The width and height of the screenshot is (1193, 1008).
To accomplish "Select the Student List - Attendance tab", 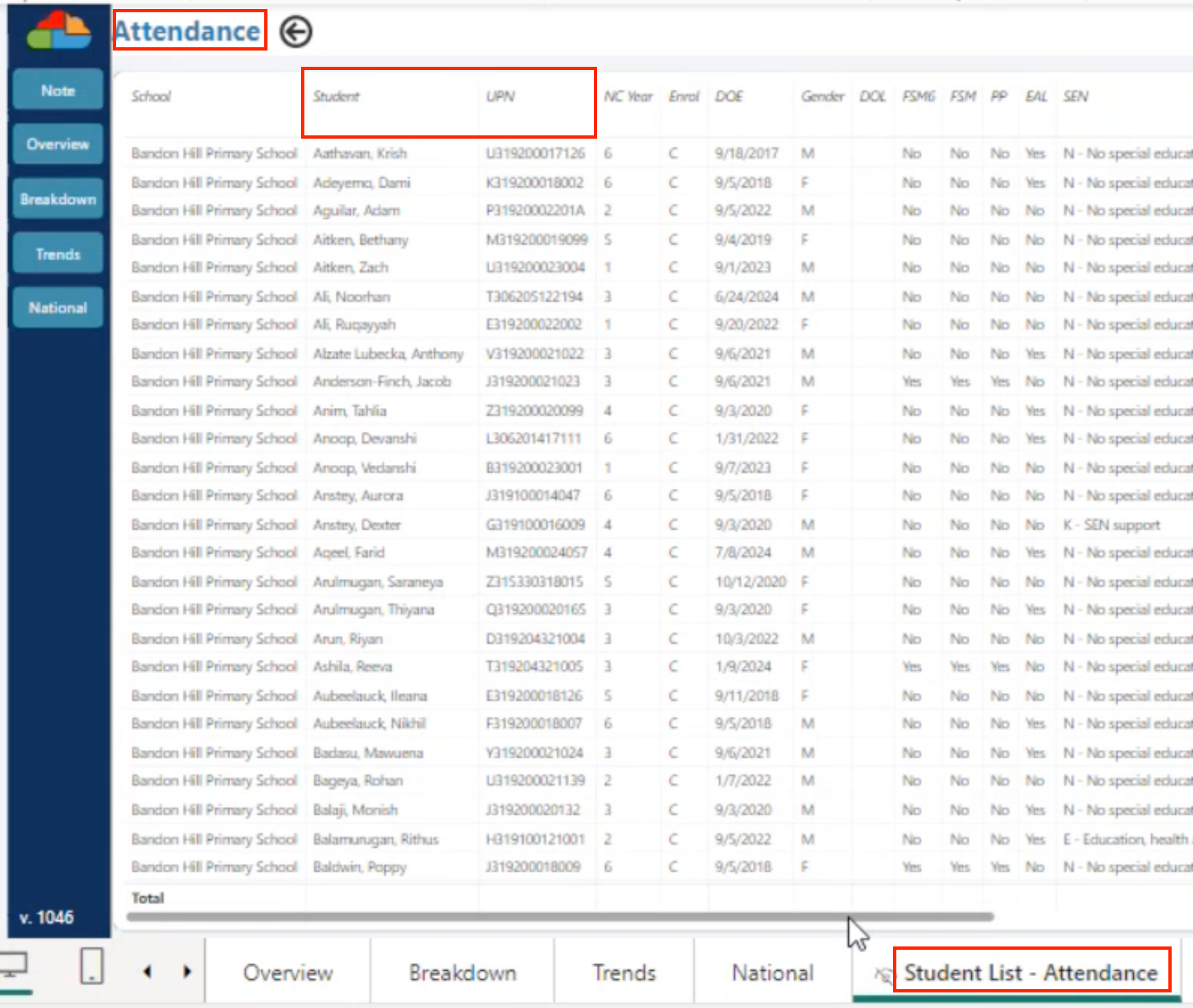I will point(1030,972).
